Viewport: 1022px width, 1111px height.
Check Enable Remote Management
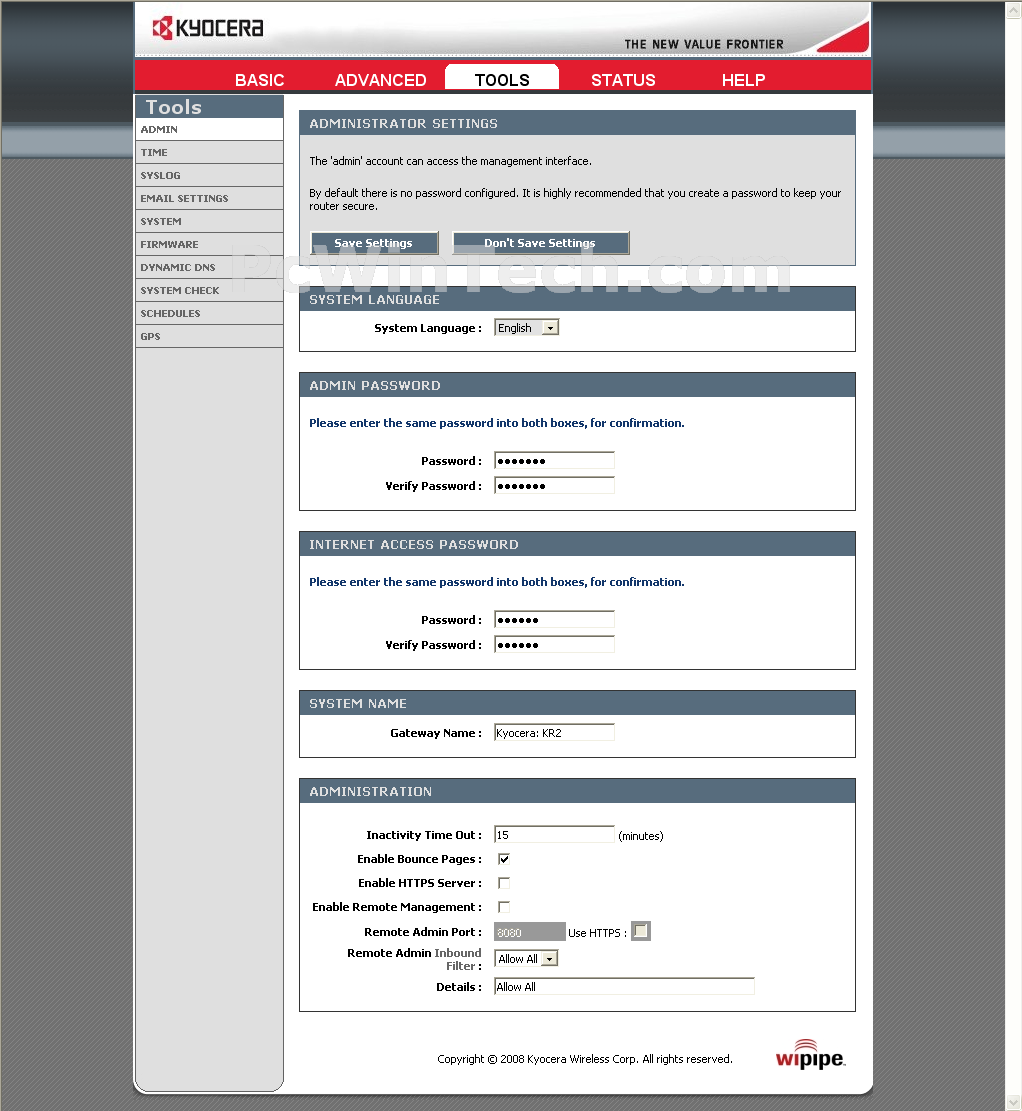coord(504,907)
